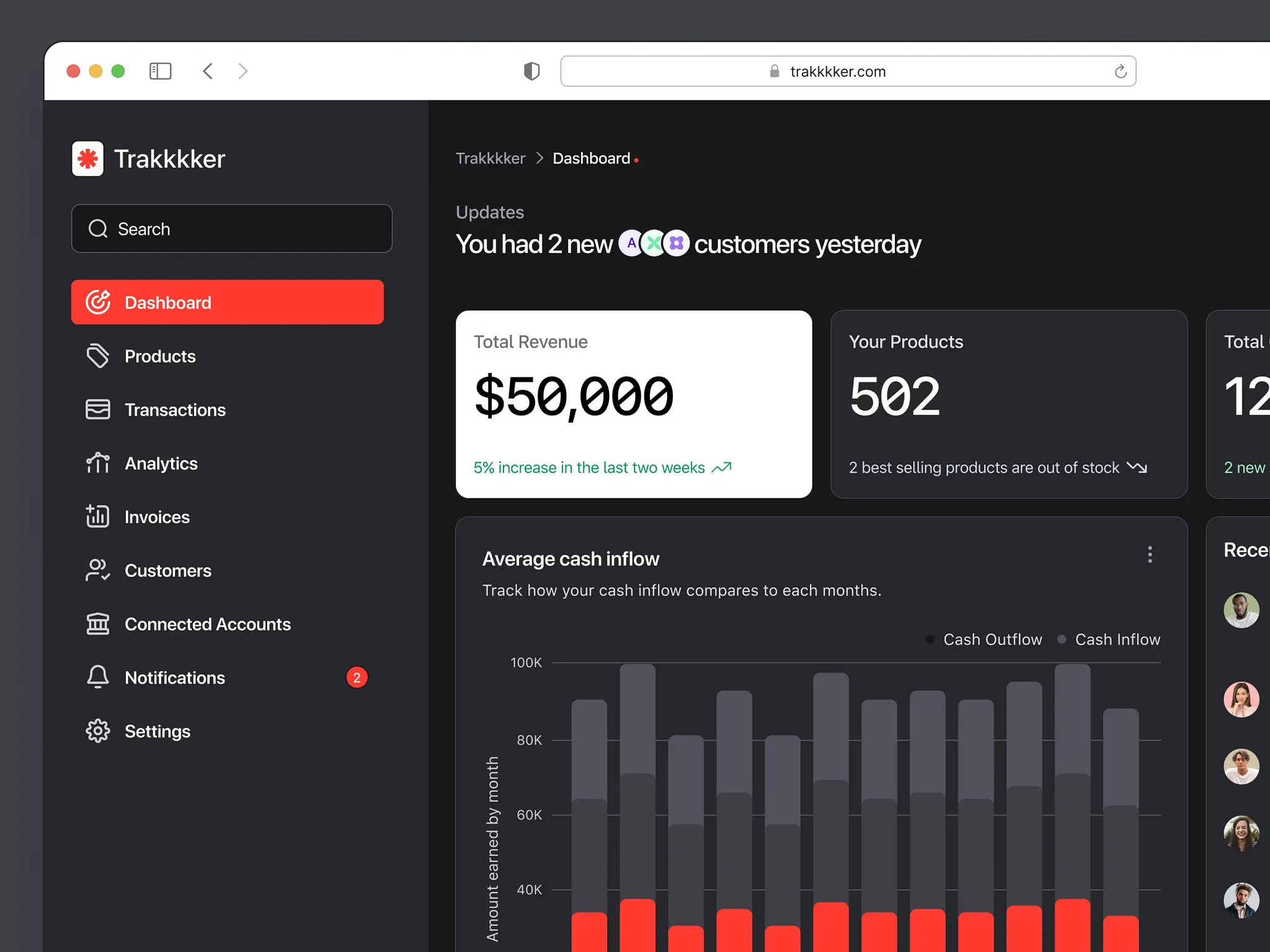Image resolution: width=1270 pixels, height=952 pixels.
Task: Open the Customers menu item
Action: coord(228,570)
